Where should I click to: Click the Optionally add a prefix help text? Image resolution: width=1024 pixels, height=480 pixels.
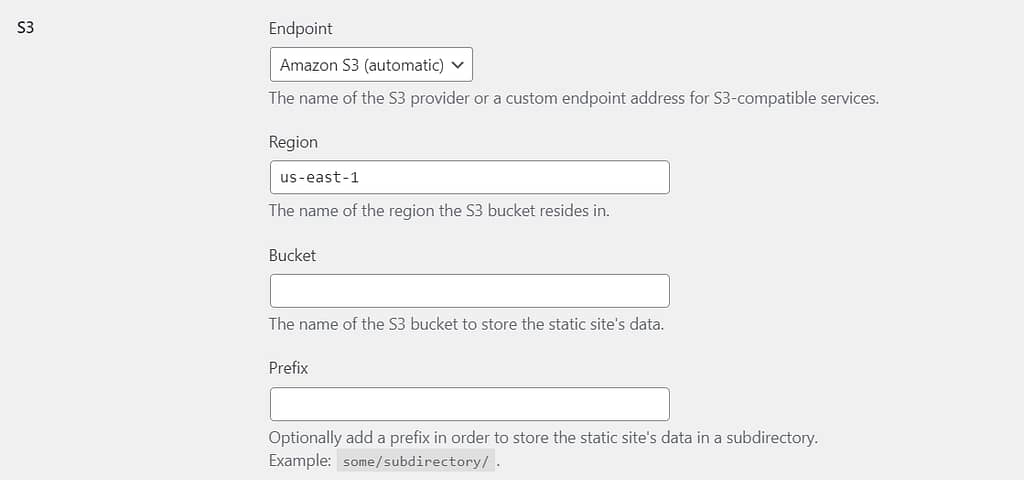pyautogui.click(x=543, y=438)
